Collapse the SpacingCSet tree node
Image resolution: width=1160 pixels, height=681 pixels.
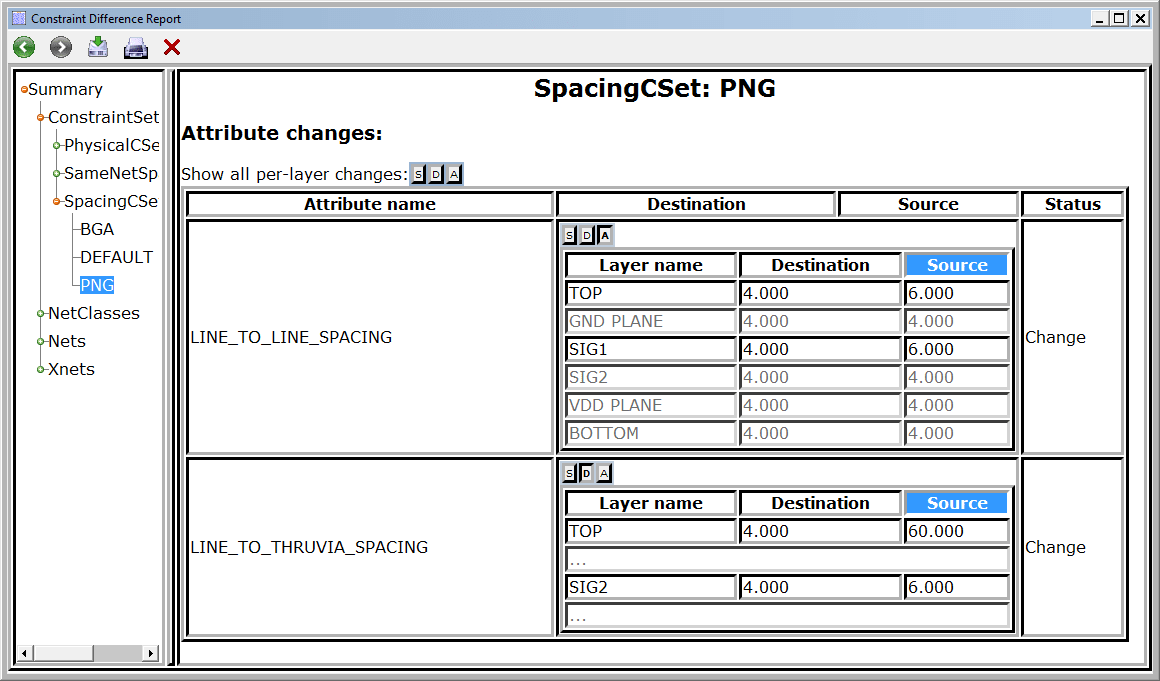click(x=57, y=201)
